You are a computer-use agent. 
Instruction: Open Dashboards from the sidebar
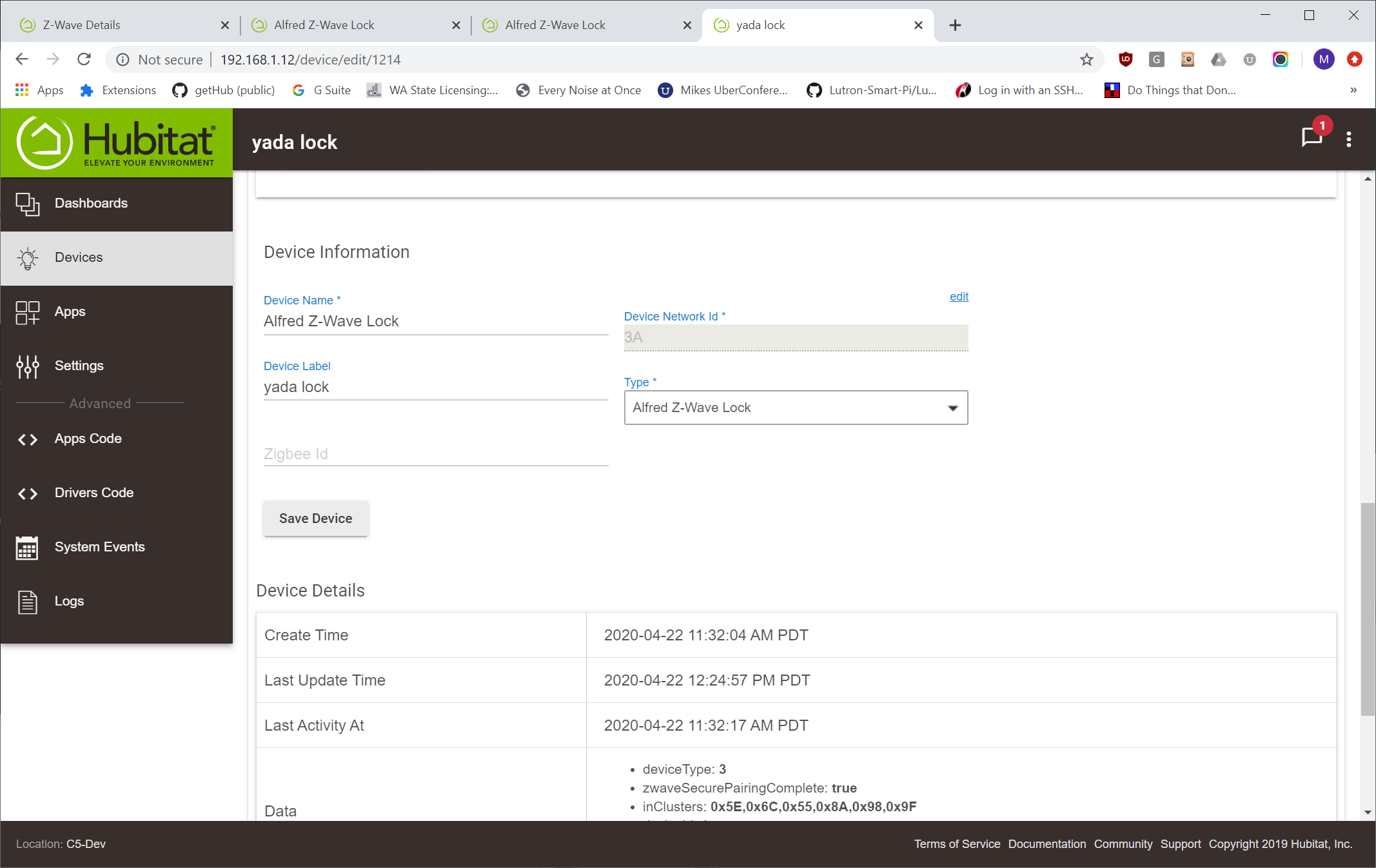[91, 203]
